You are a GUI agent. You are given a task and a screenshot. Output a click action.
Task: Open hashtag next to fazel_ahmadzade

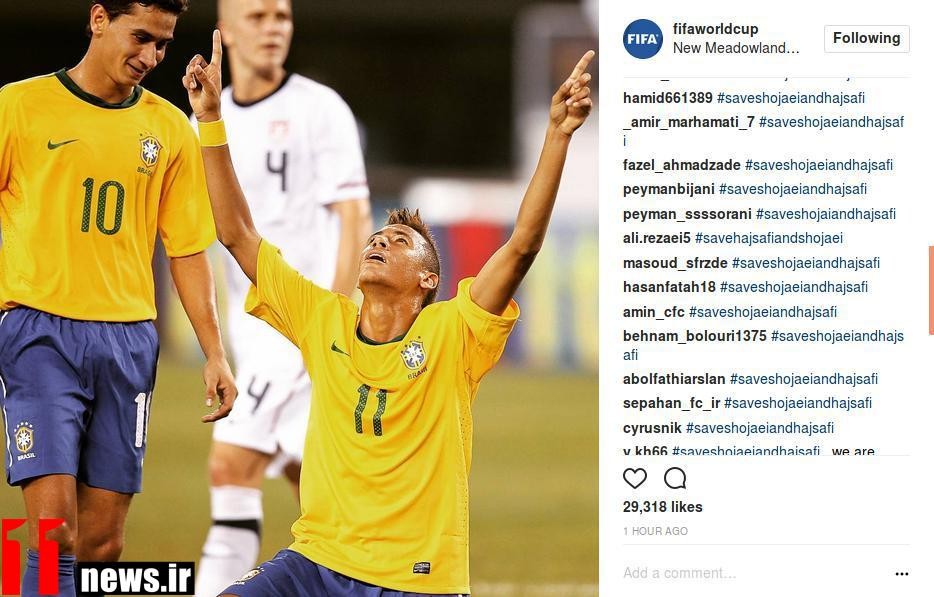coord(819,165)
